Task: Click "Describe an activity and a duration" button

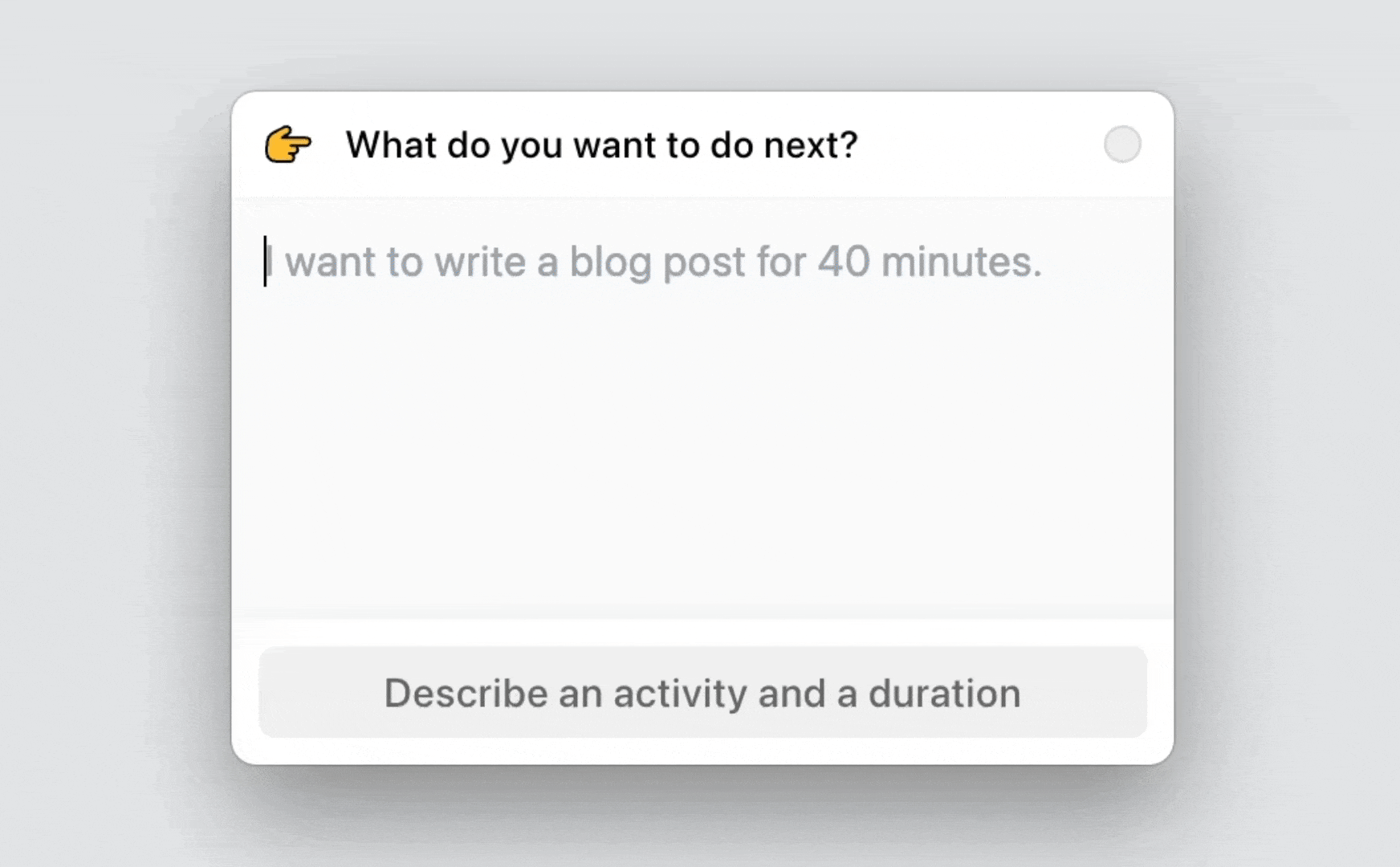Action: pyautogui.click(x=702, y=692)
